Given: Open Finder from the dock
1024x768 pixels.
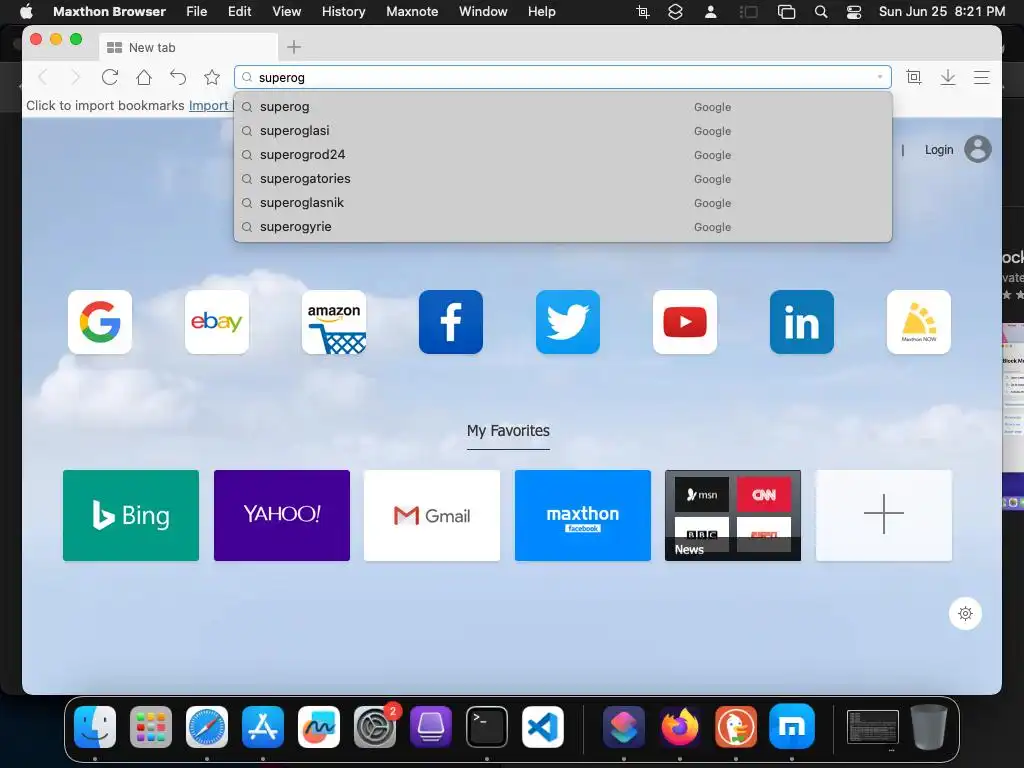Looking at the screenshot, I should (x=95, y=727).
